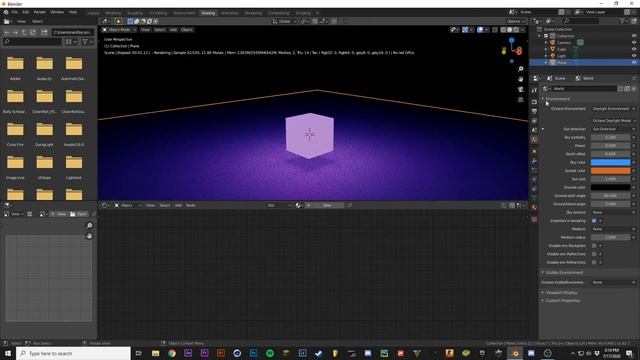
Task: Open Spotify from the Windows taskbar
Action: pyautogui.click(x=270, y=353)
